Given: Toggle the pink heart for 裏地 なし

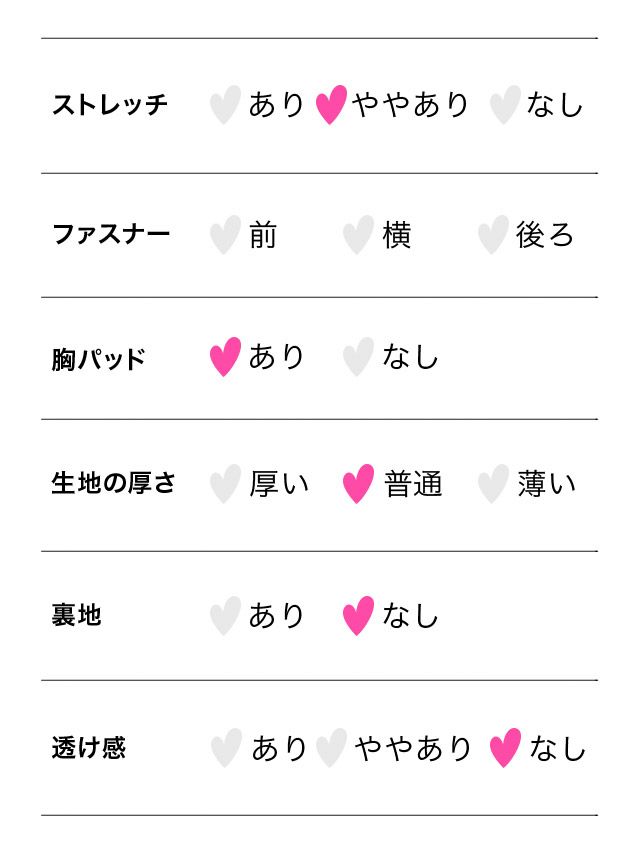Looking at the screenshot, I should (x=358, y=615).
